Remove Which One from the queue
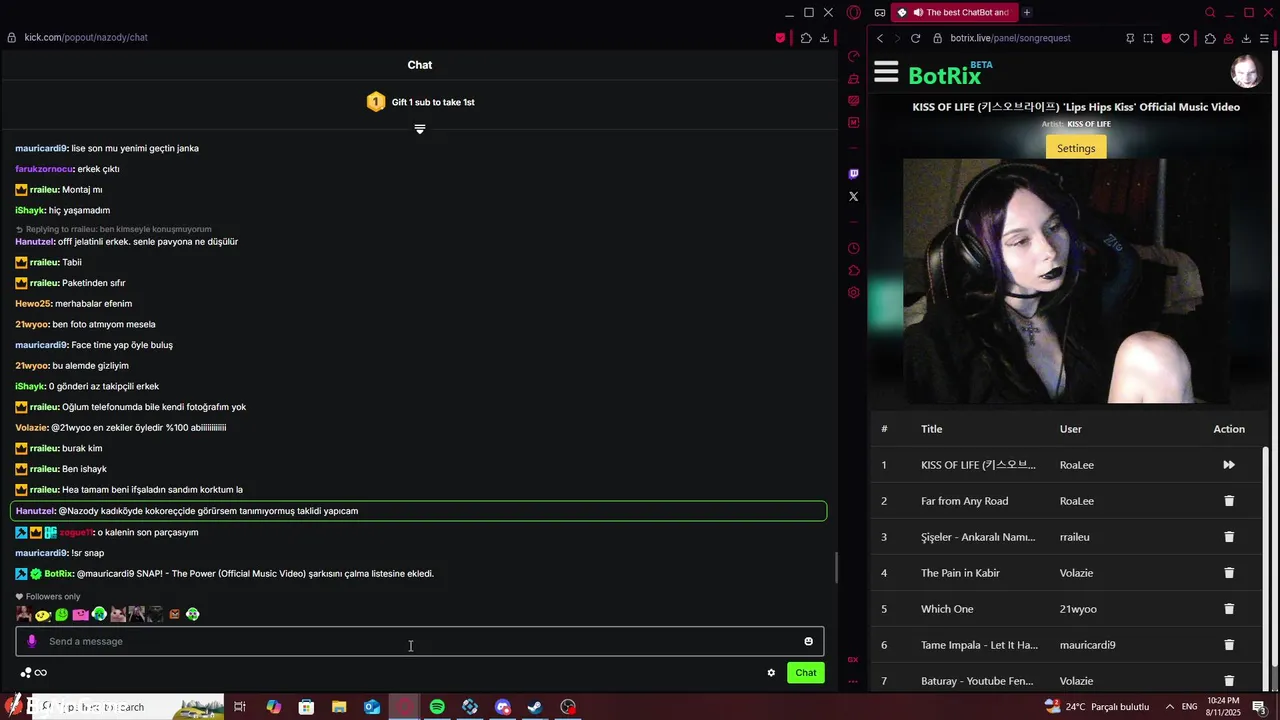 pos(1229,609)
